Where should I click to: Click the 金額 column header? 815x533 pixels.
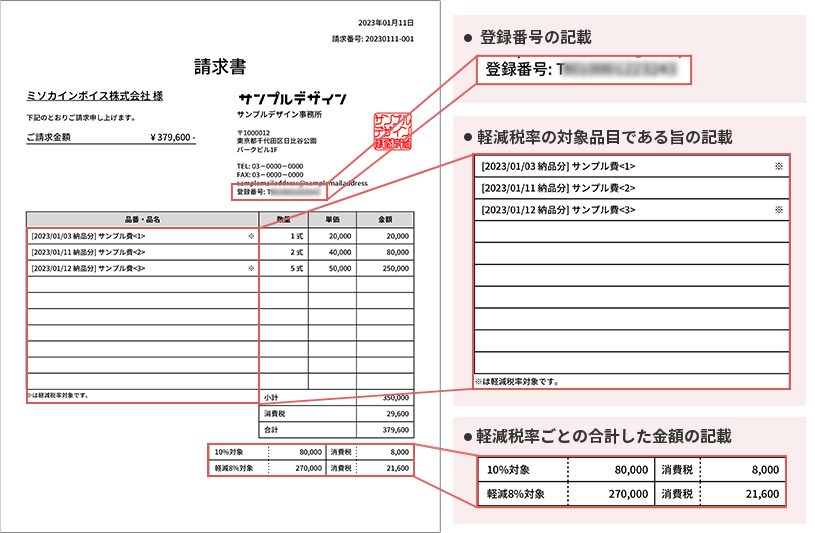click(384, 218)
